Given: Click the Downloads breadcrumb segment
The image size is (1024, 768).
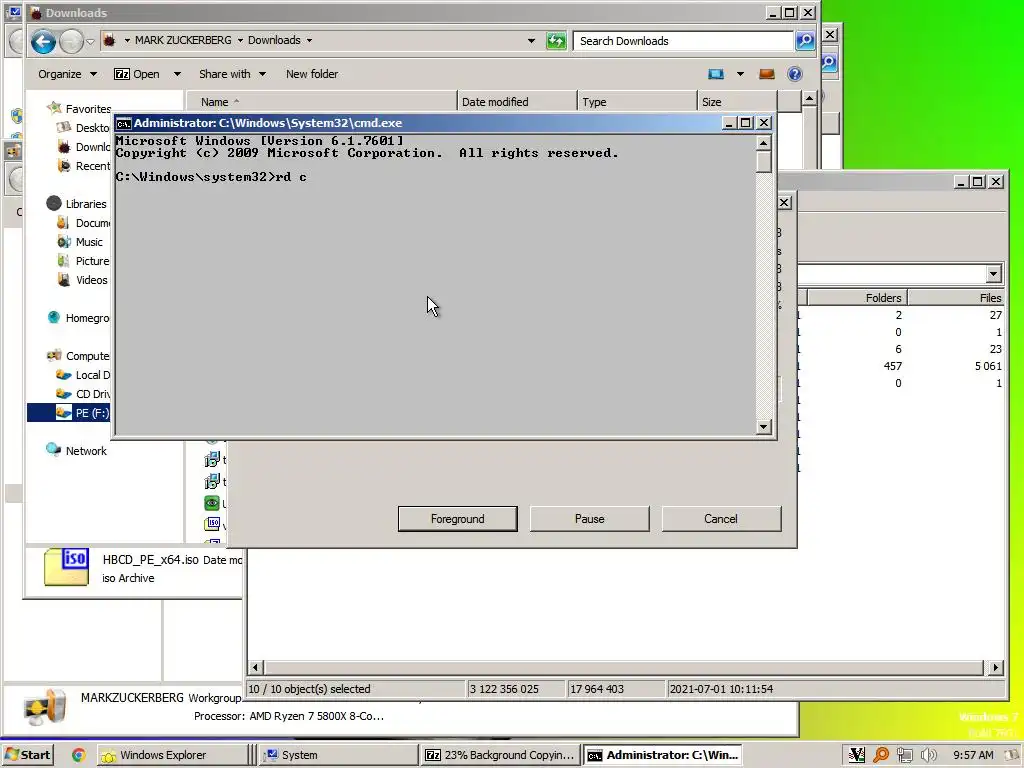Looking at the screenshot, I should click(x=274, y=40).
